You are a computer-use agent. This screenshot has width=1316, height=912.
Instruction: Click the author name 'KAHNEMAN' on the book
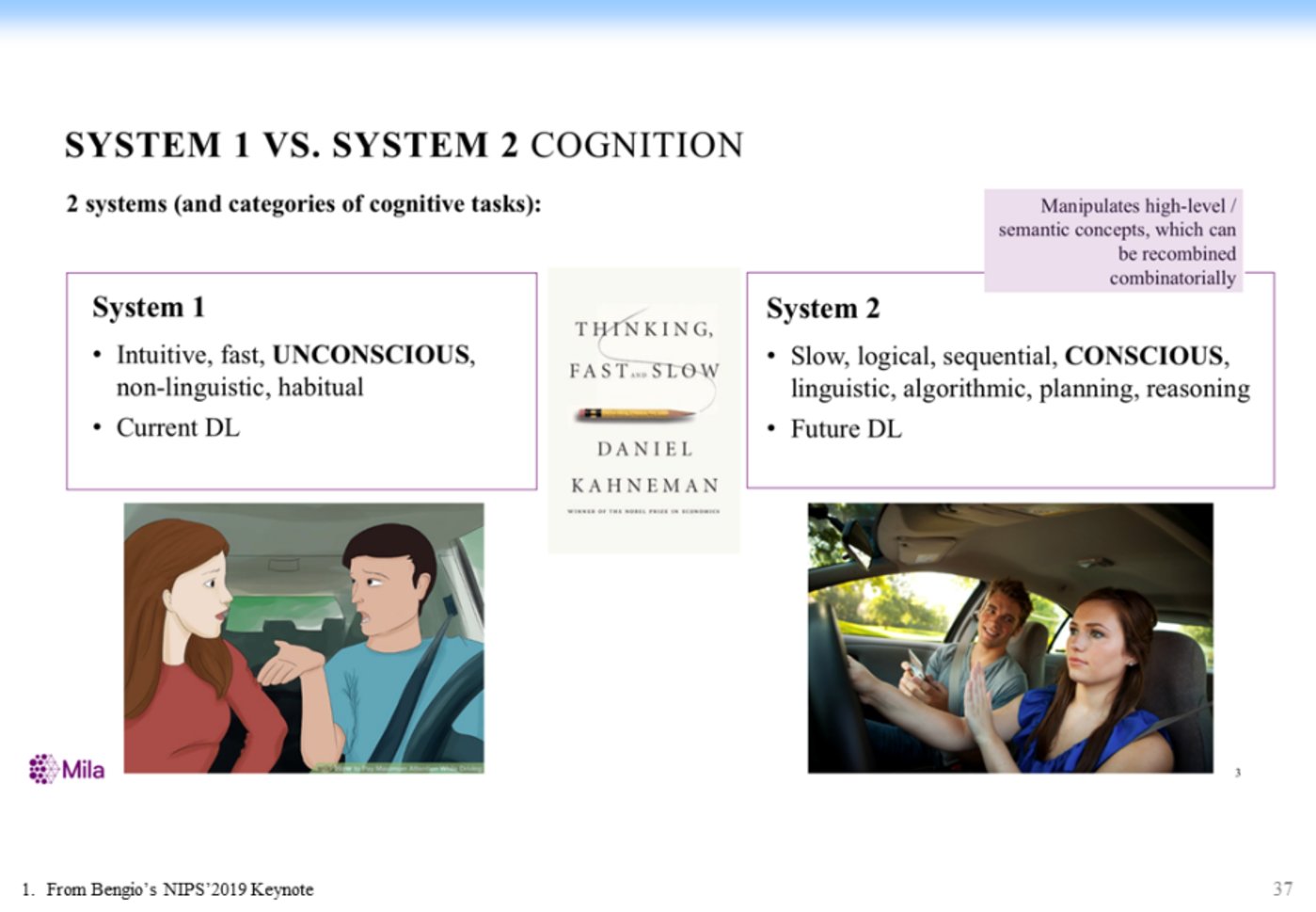[644, 486]
